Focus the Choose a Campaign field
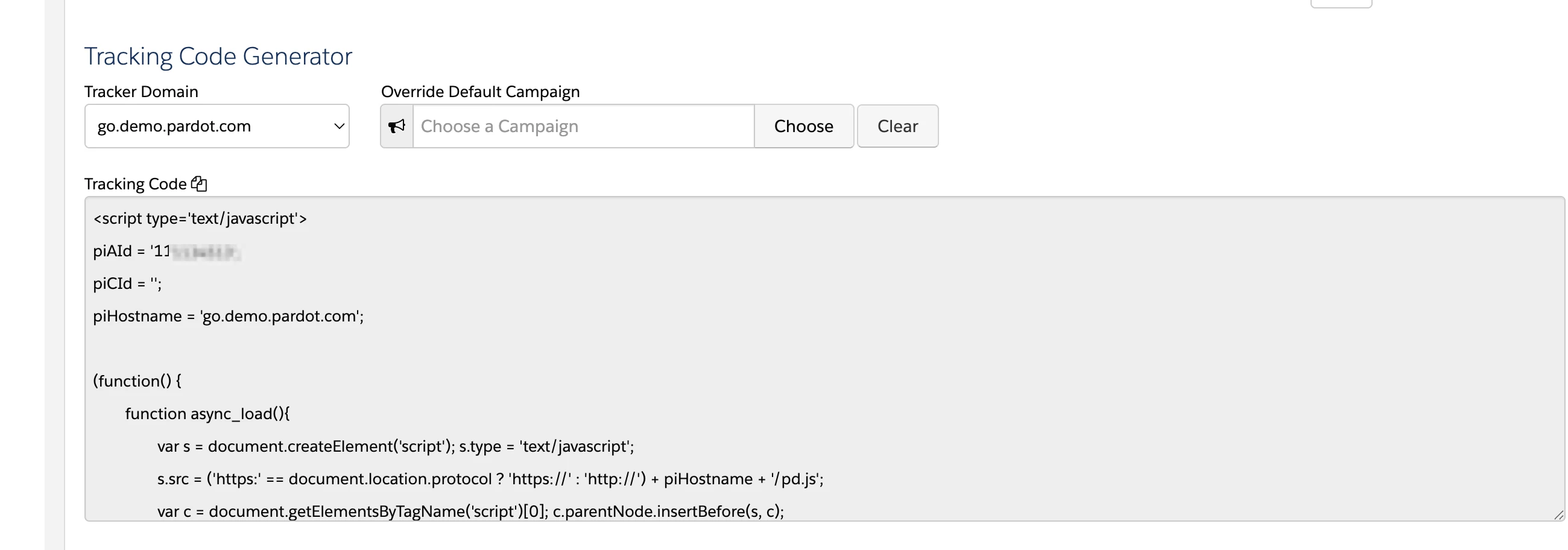 click(584, 126)
